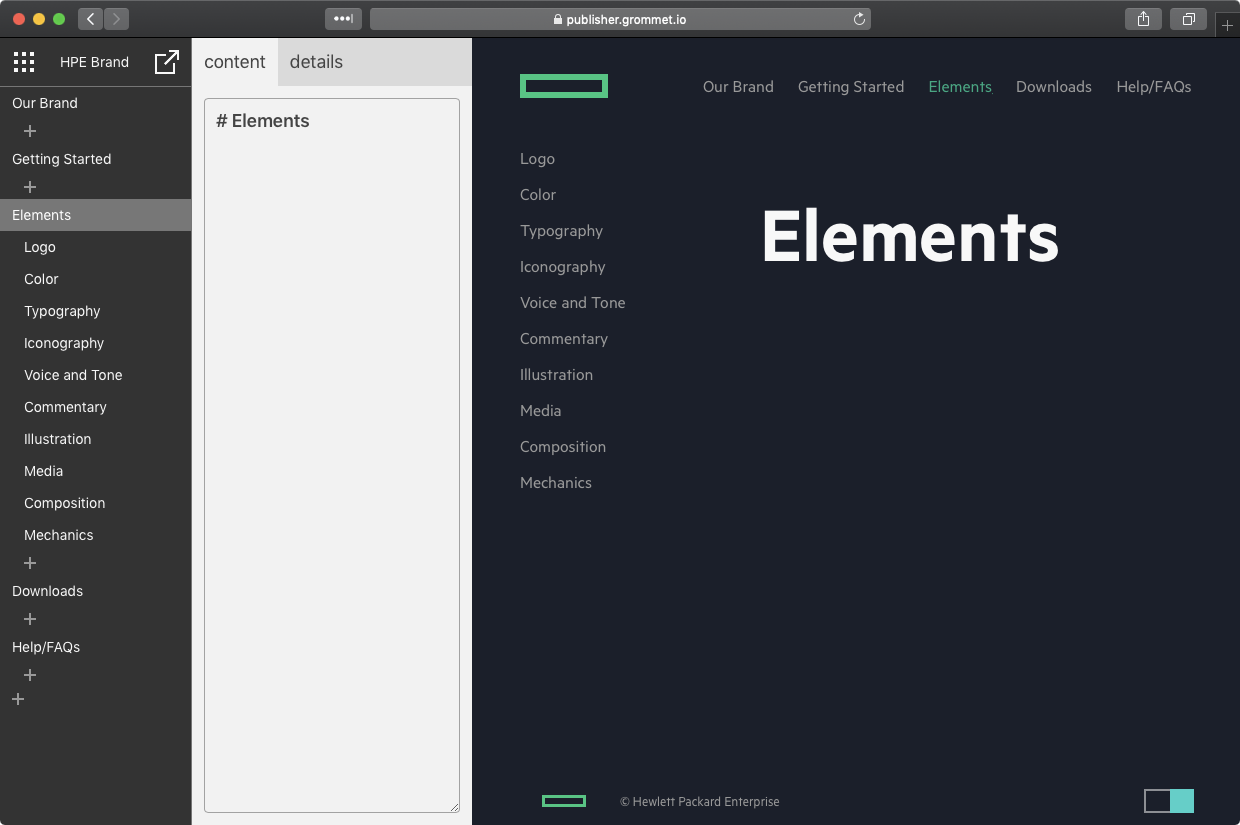The height and width of the screenshot is (825, 1240).
Task: Switch to the details tab
Action: pos(316,62)
